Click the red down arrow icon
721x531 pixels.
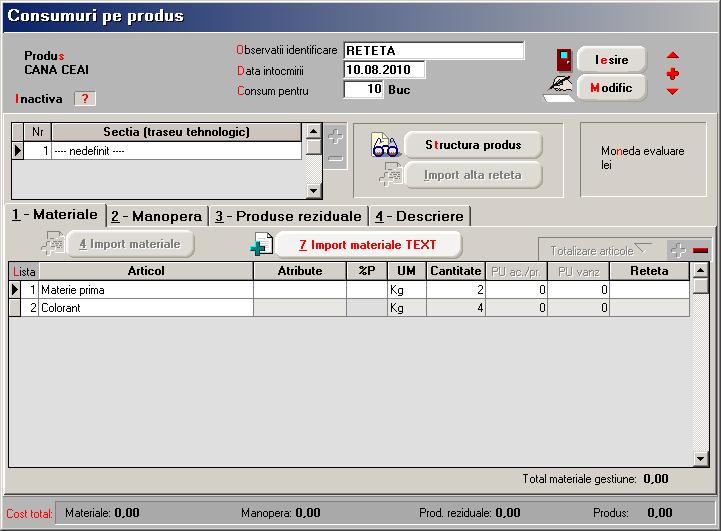pyautogui.click(x=673, y=91)
